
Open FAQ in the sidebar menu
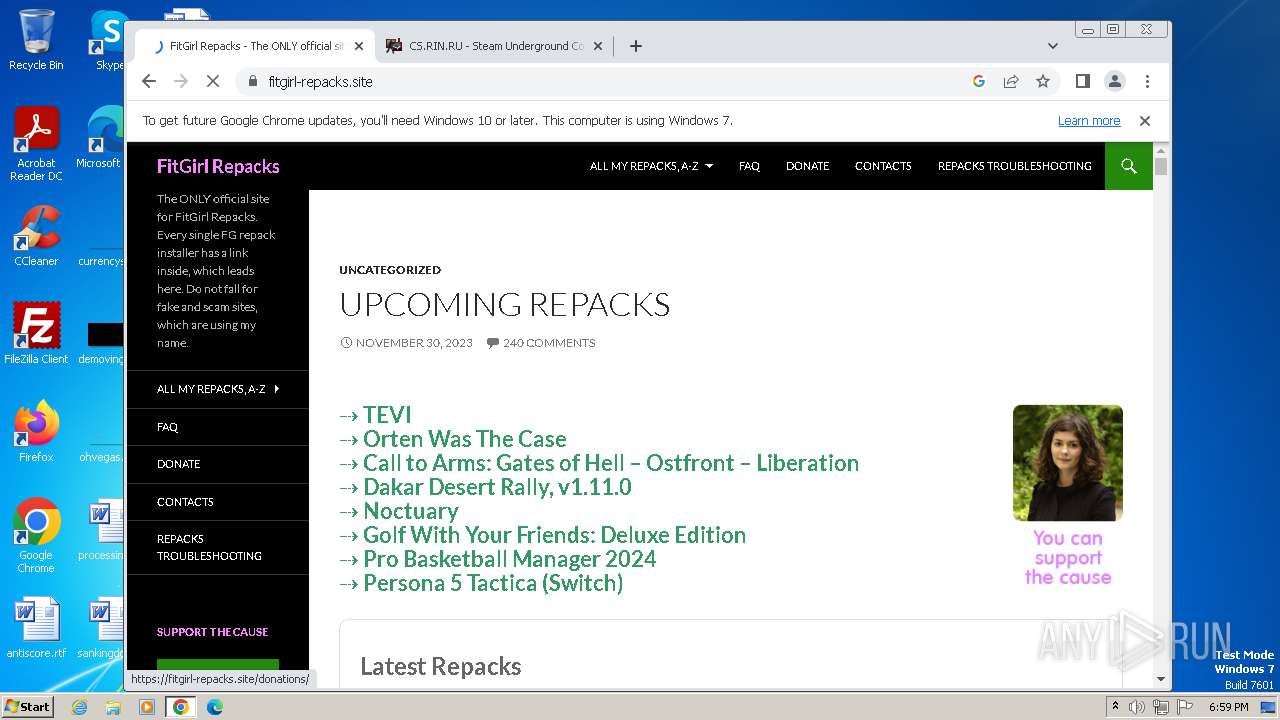tap(167, 427)
